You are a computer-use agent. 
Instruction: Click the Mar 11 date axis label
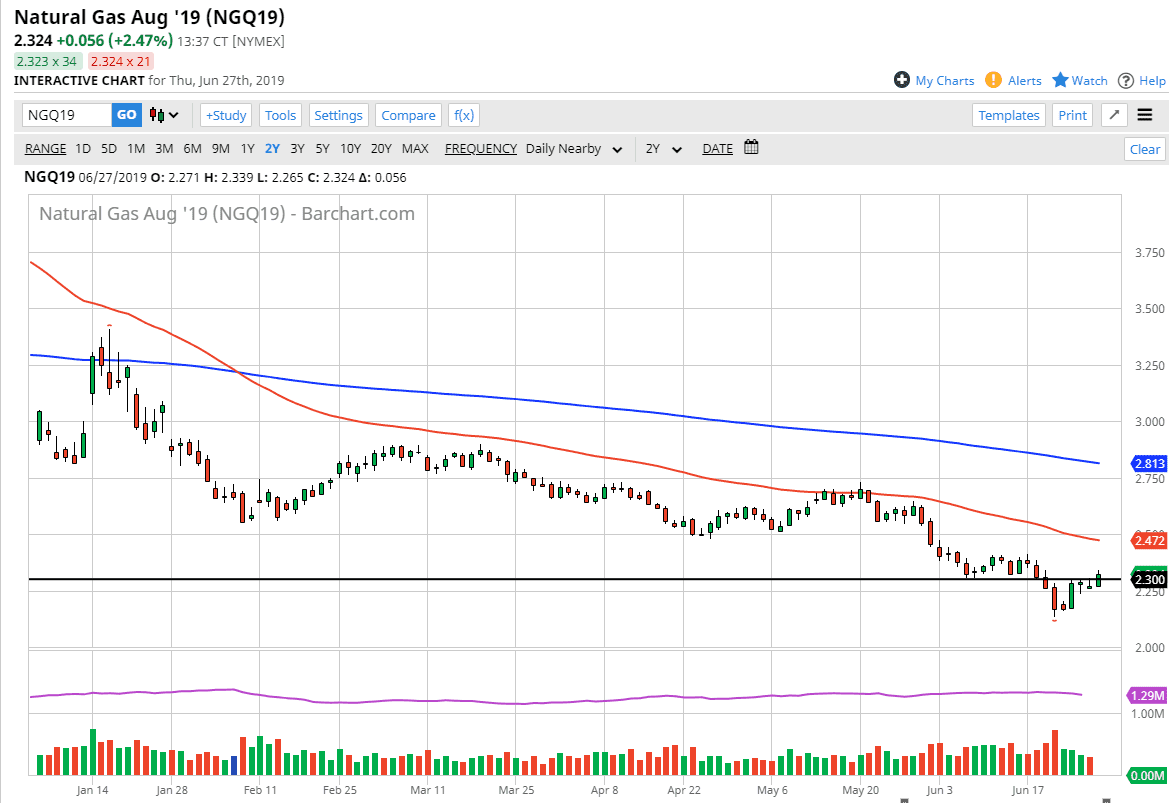(x=428, y=790)
